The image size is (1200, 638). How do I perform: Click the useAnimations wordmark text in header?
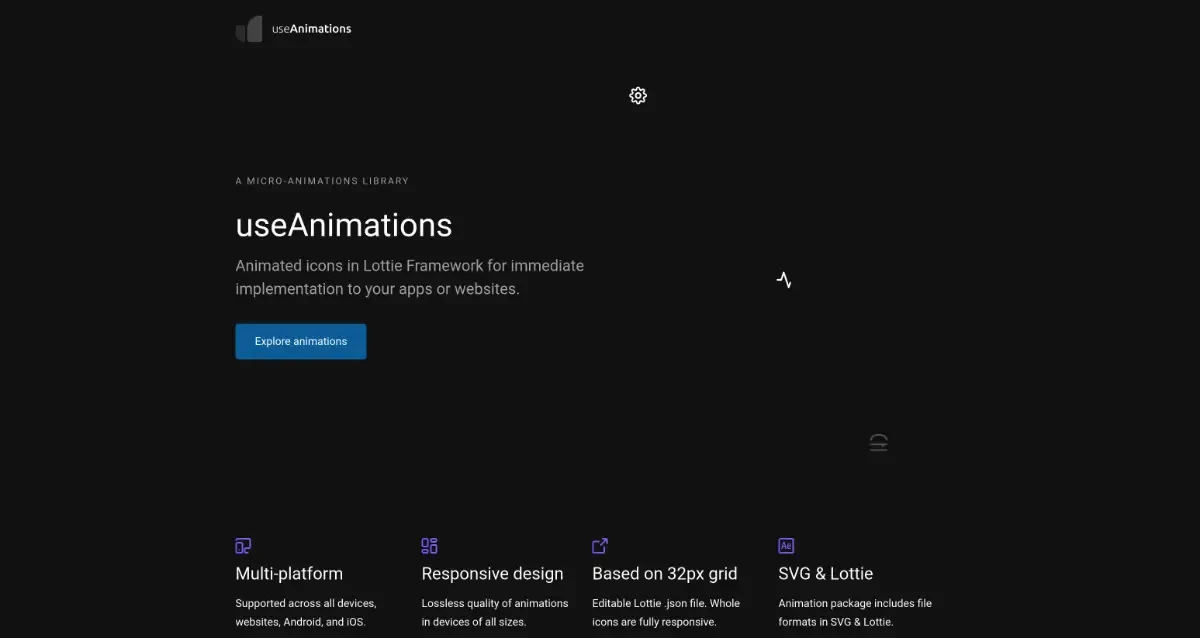click(310, 29)
